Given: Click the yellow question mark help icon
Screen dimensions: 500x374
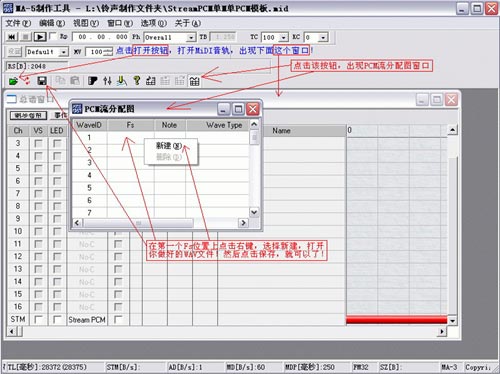Looking at the screenshot, I should (x=136, y=81).
